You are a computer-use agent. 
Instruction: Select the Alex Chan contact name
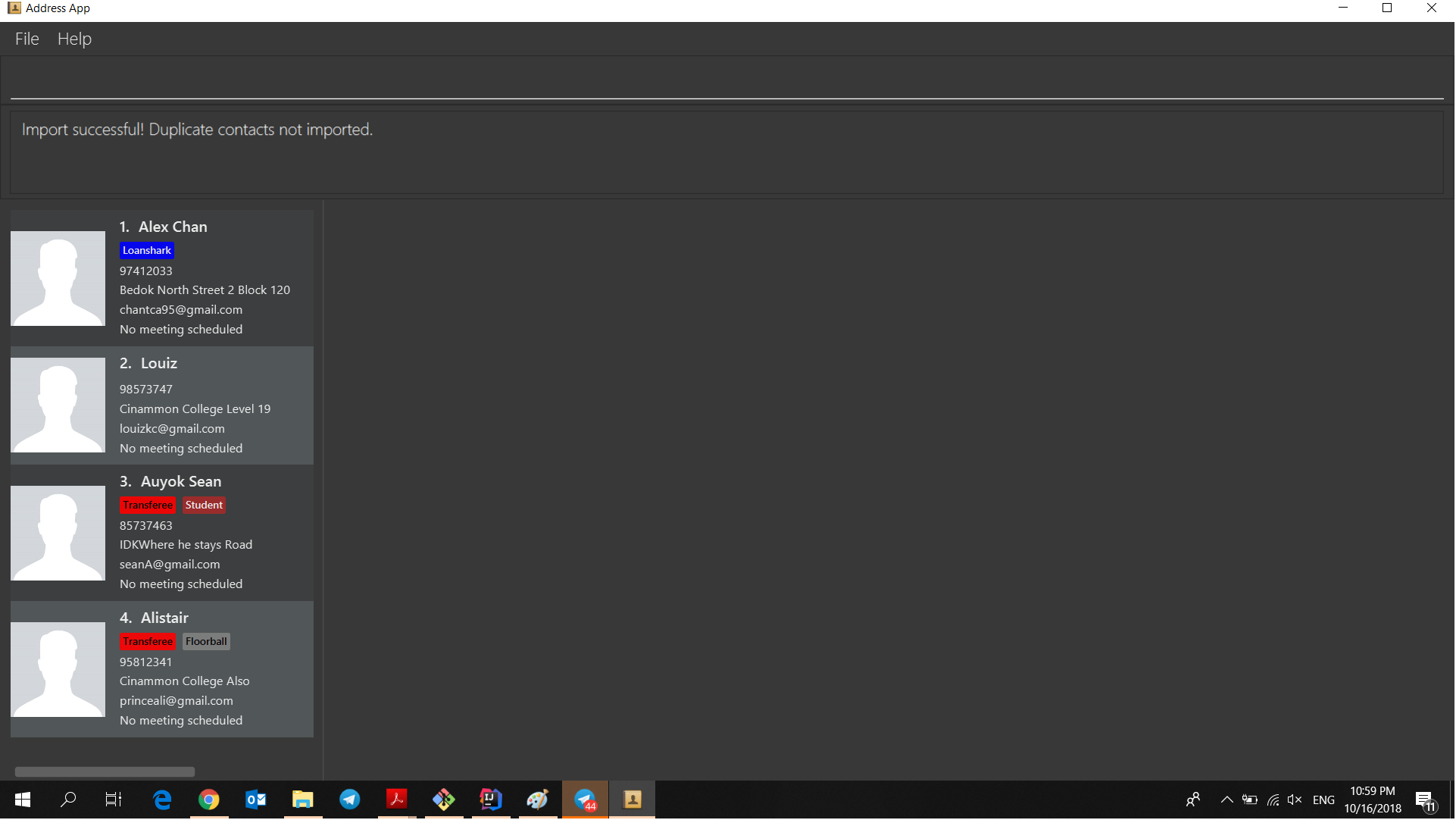[173, 227]
